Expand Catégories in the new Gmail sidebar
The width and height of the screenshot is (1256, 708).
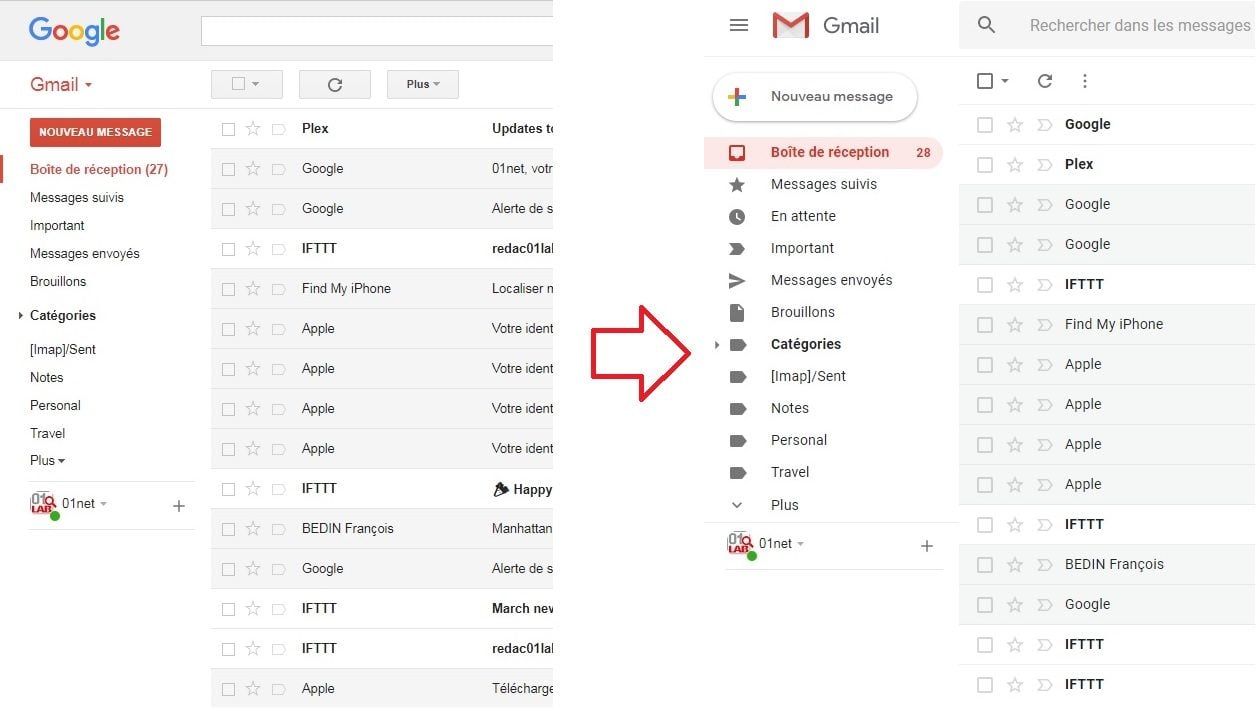[x=717, y=345]
